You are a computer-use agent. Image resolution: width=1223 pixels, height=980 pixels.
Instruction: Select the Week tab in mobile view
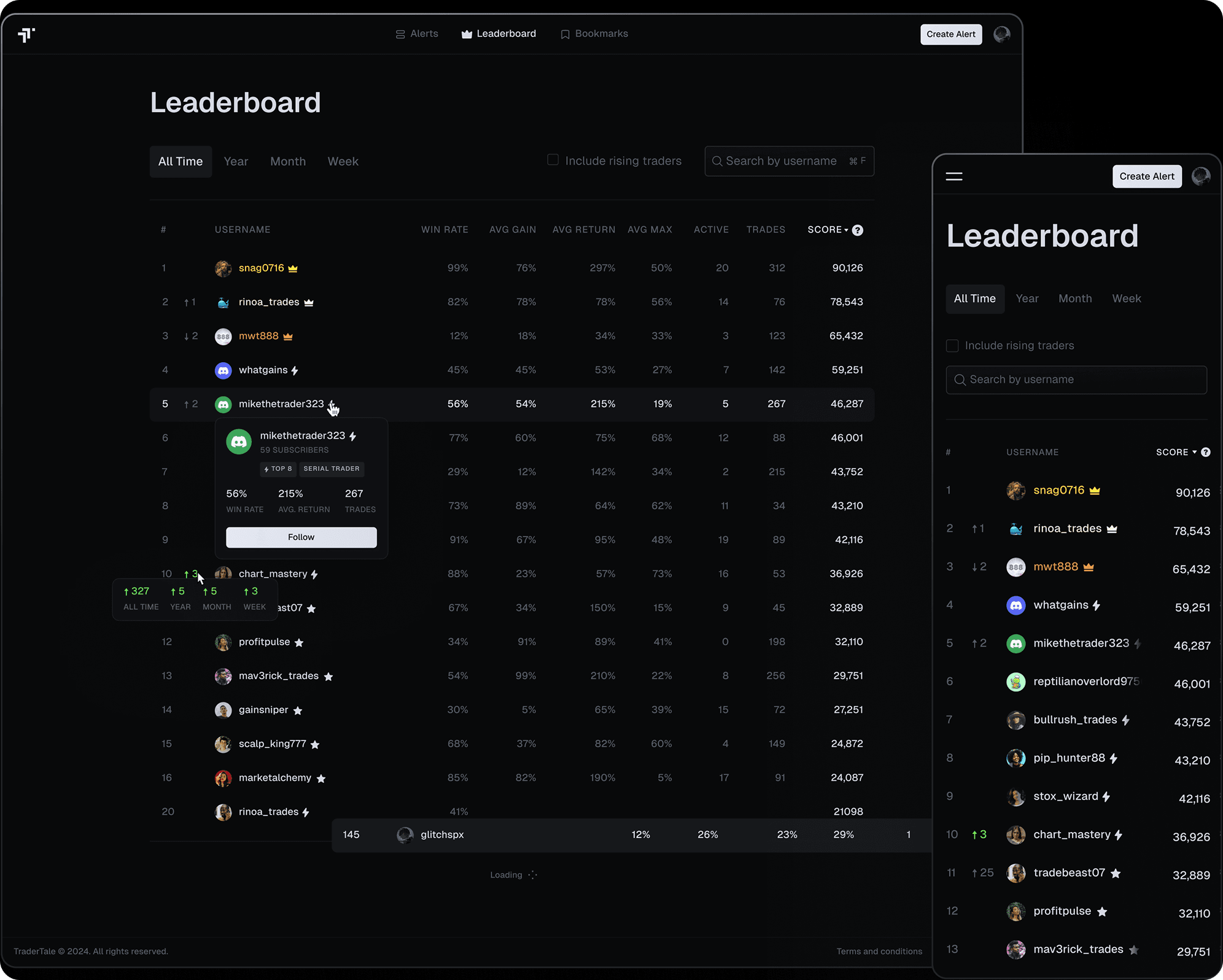[x=1126, y=299]
